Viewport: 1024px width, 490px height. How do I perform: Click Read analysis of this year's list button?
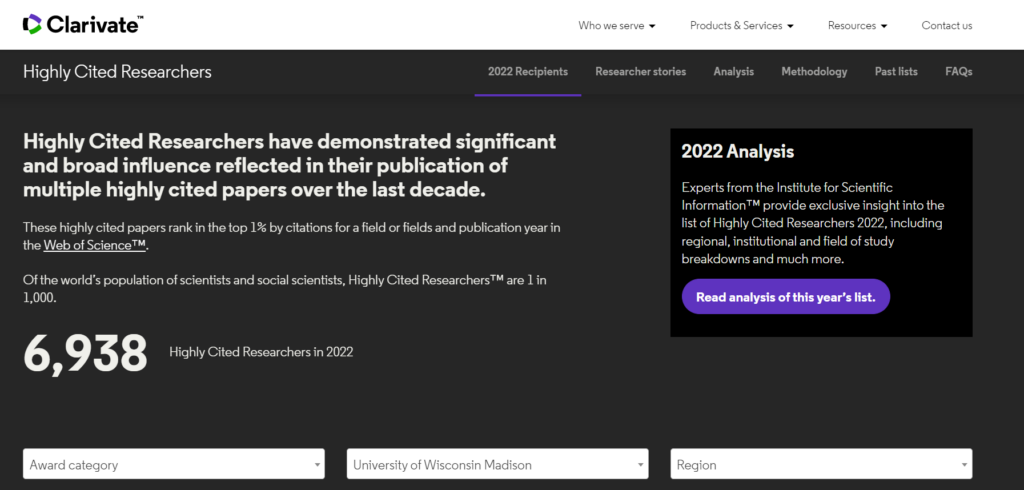786,297
